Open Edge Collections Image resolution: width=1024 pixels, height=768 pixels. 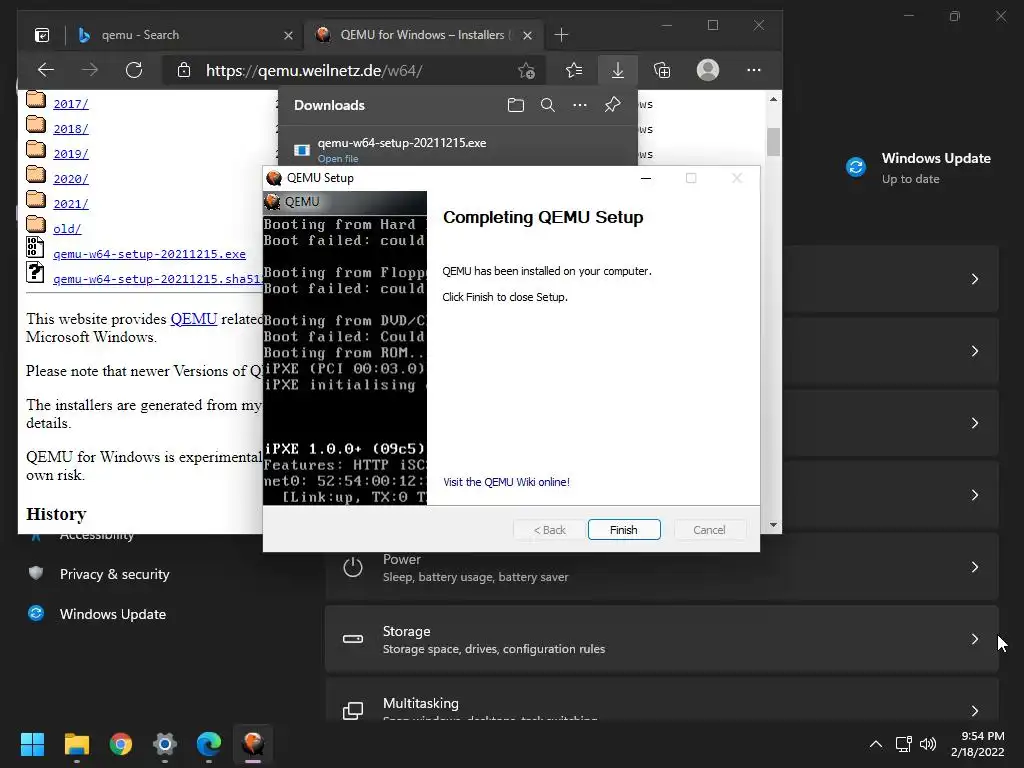point(662,70)
